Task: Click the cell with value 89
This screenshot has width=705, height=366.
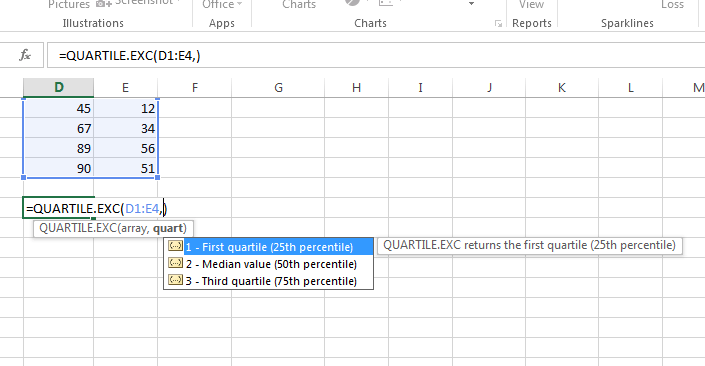Action: tap(59, 148)
